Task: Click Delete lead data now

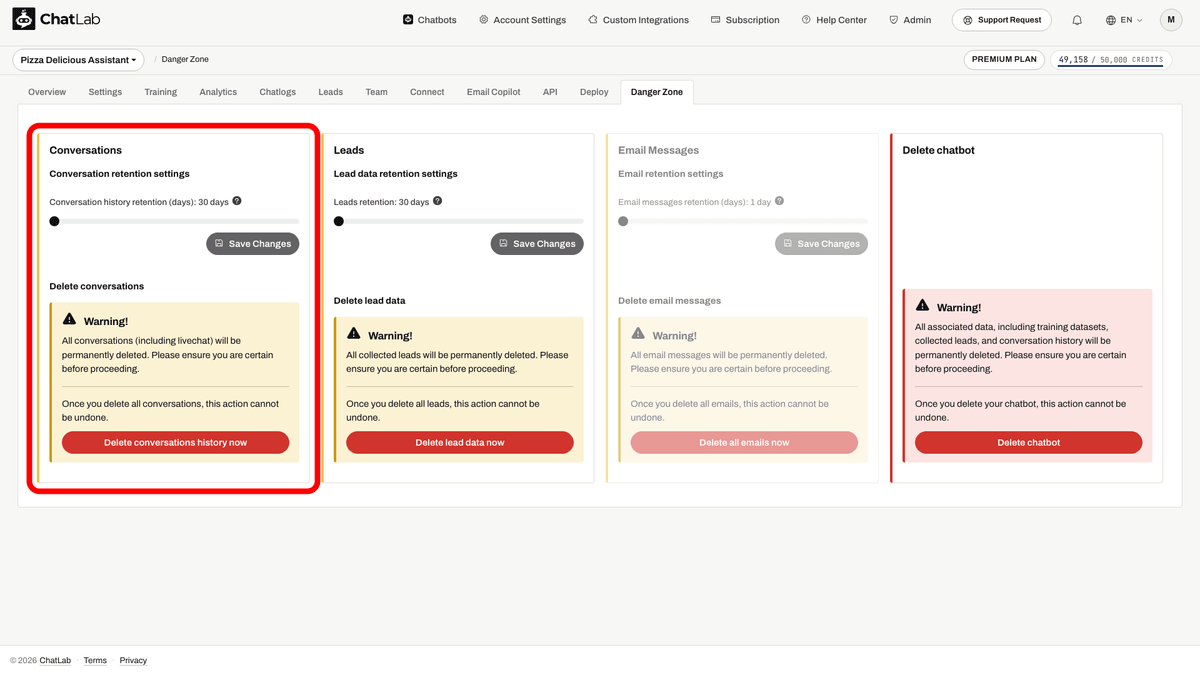Action: click(460, 443)
